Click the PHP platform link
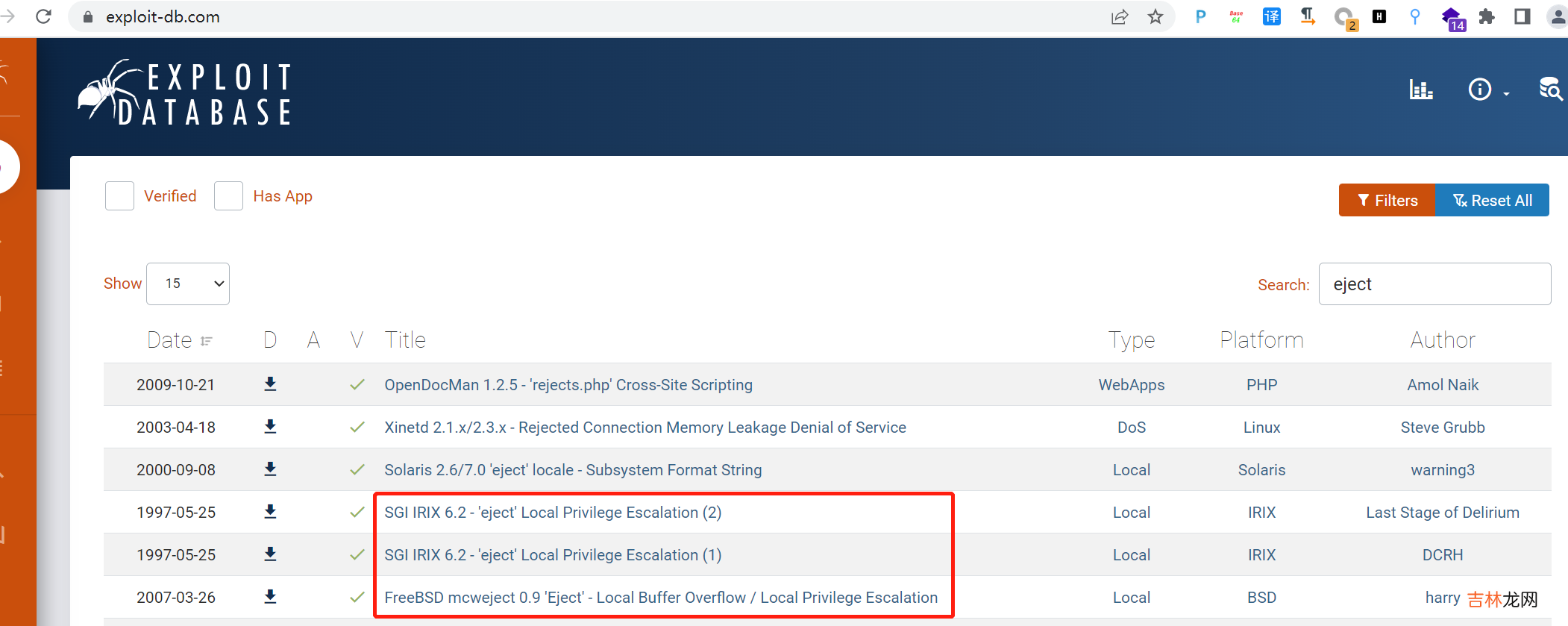 (1262, 385)
